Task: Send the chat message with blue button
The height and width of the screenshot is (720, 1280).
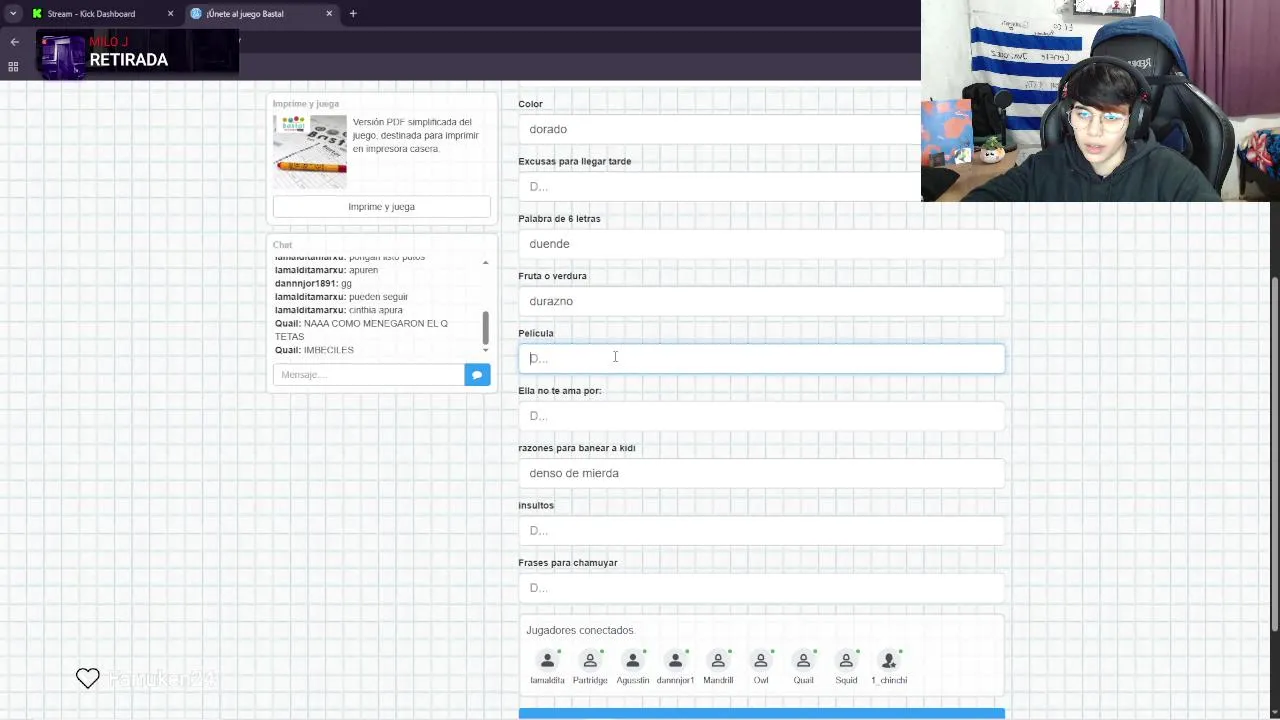Action: click(477, 374)
